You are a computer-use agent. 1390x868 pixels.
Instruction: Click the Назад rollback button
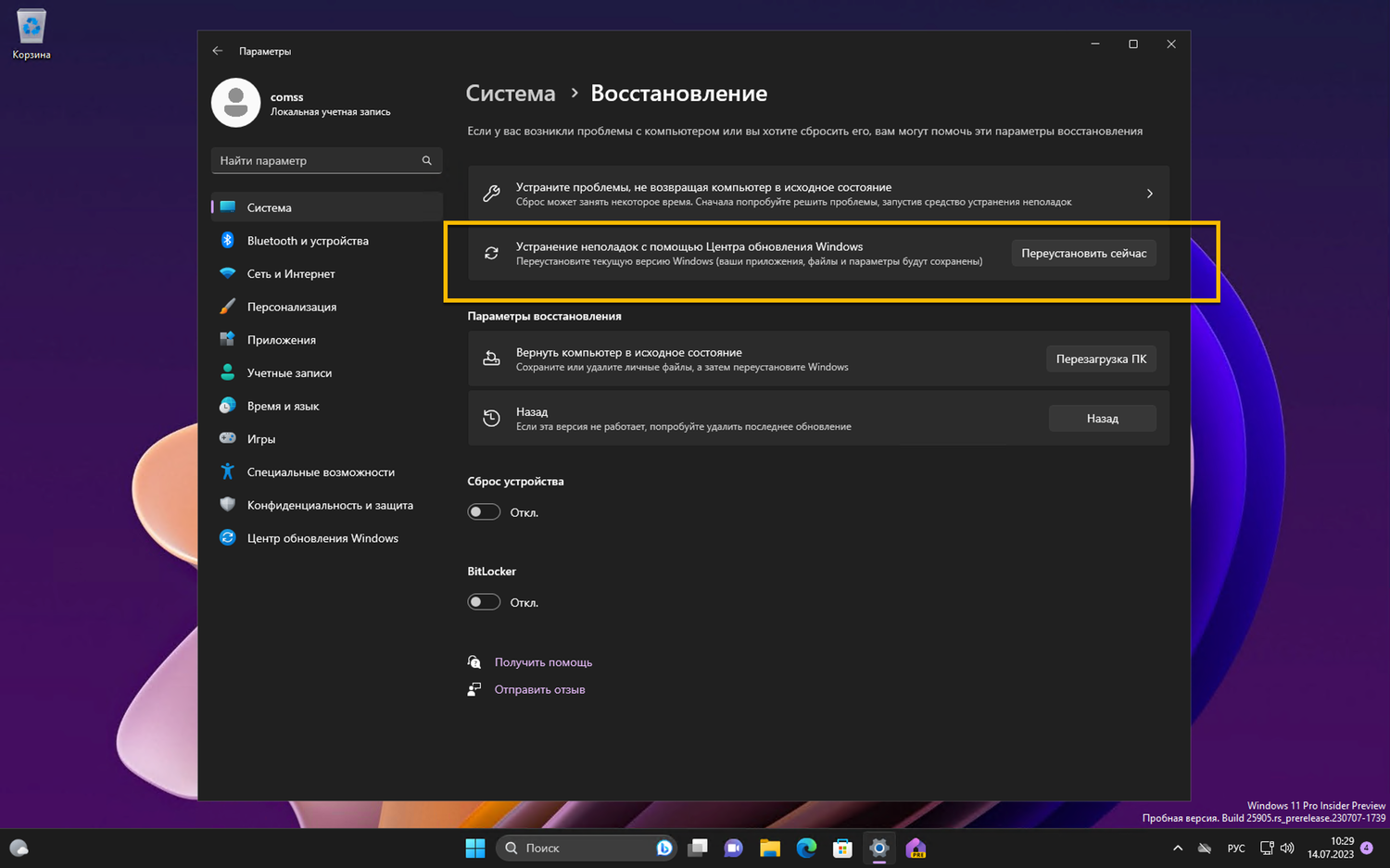(1102, 419)
